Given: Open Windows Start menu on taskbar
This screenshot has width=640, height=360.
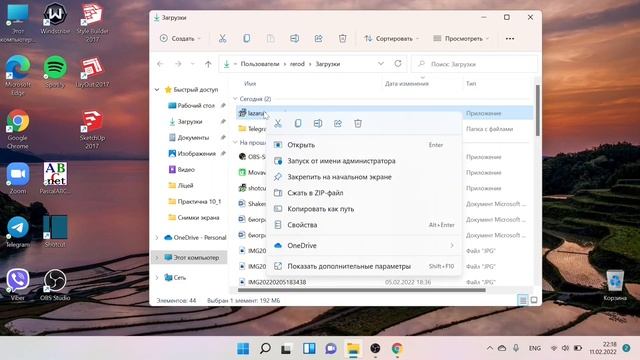Looking at the screenshot, I should 243,349.
